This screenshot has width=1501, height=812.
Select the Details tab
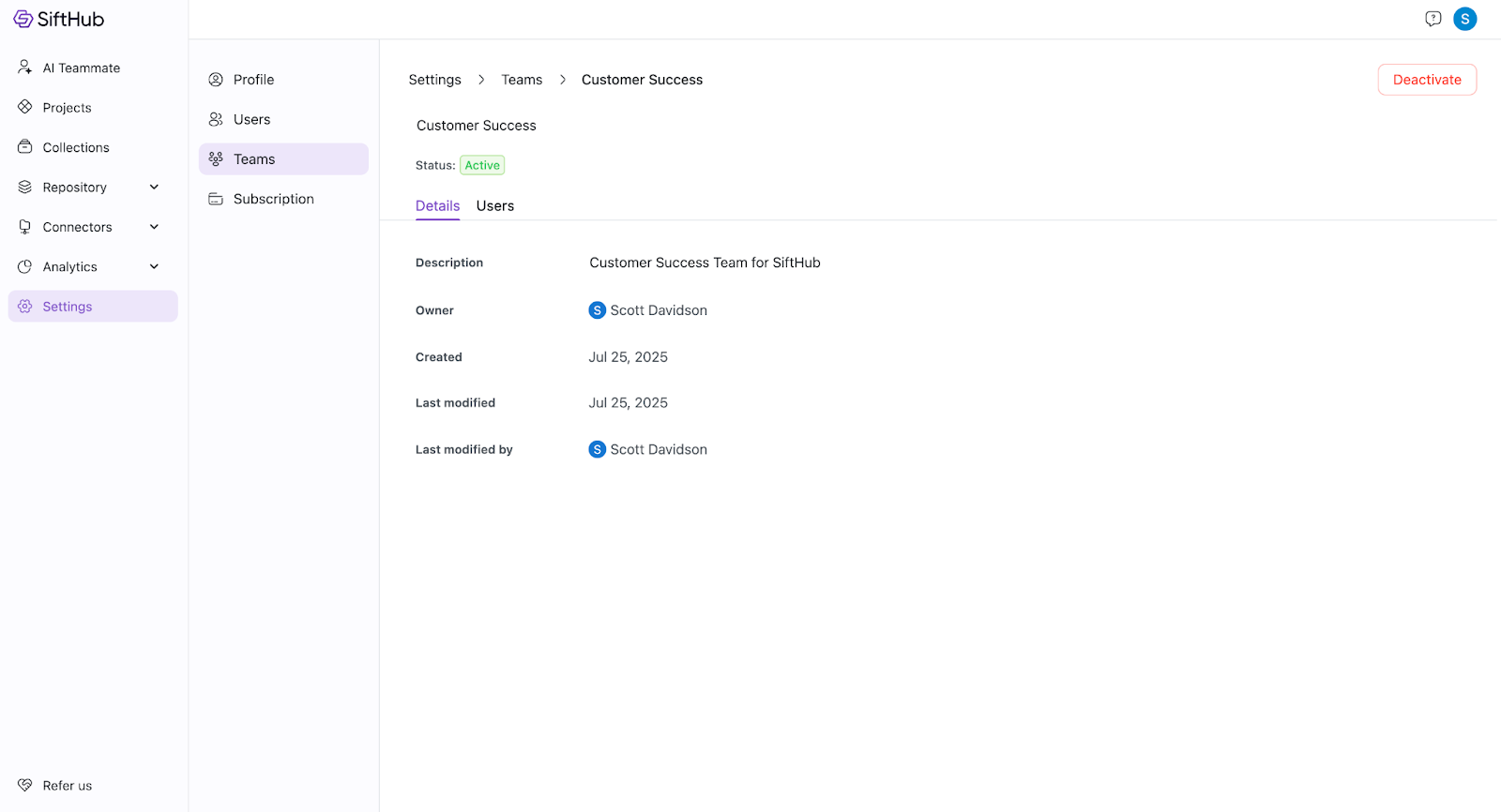click(437, 206)
